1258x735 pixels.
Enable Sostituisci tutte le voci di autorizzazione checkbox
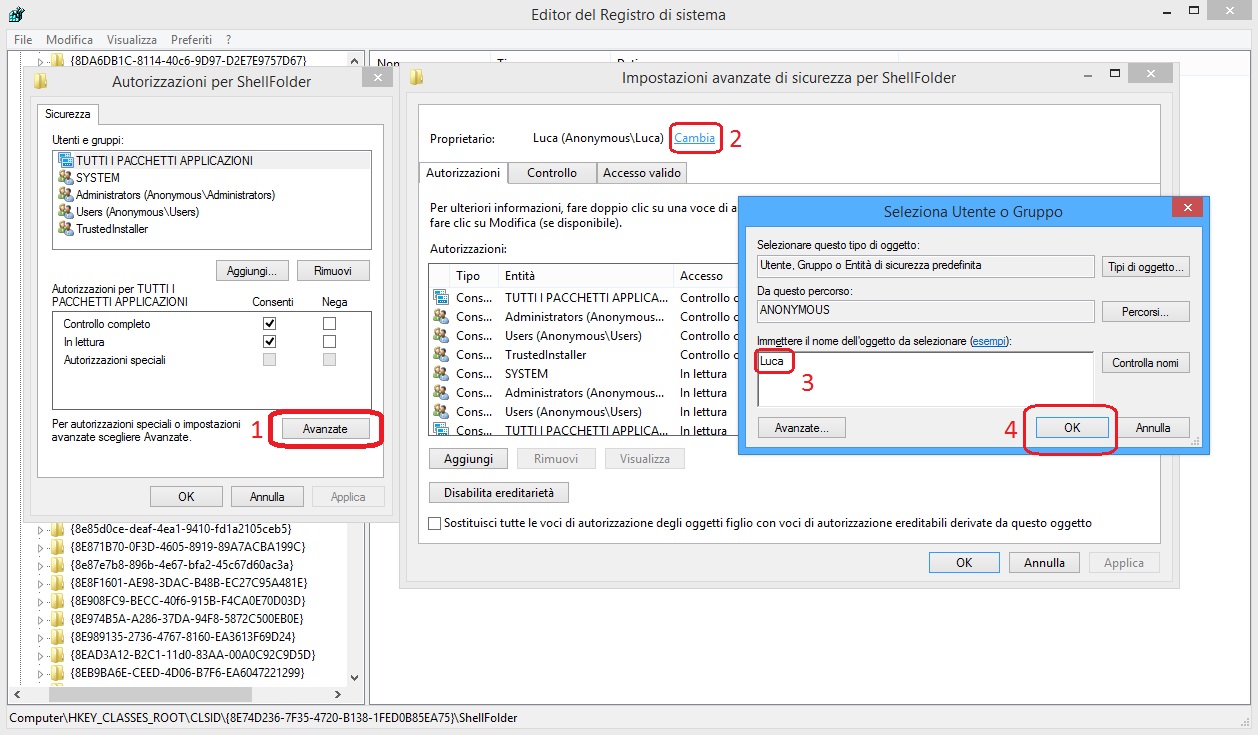(x=434, y=523)
